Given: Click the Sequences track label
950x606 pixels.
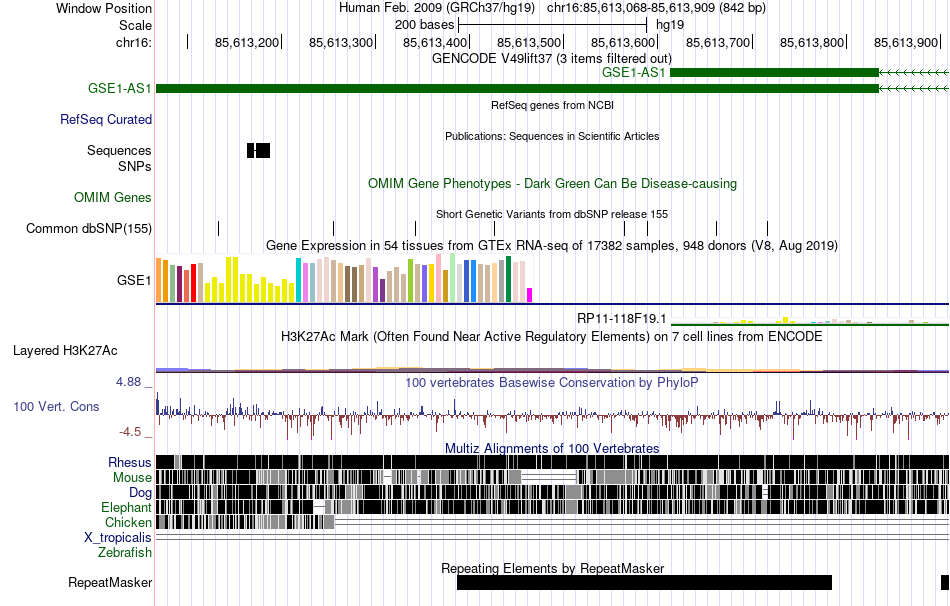Looking at the screenshot, I should [119, 150].
